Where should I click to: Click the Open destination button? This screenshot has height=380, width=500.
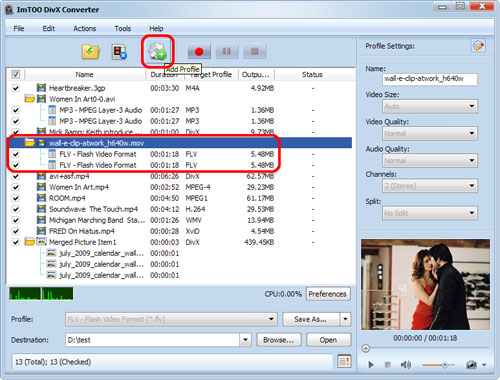(x=328, y=340)
